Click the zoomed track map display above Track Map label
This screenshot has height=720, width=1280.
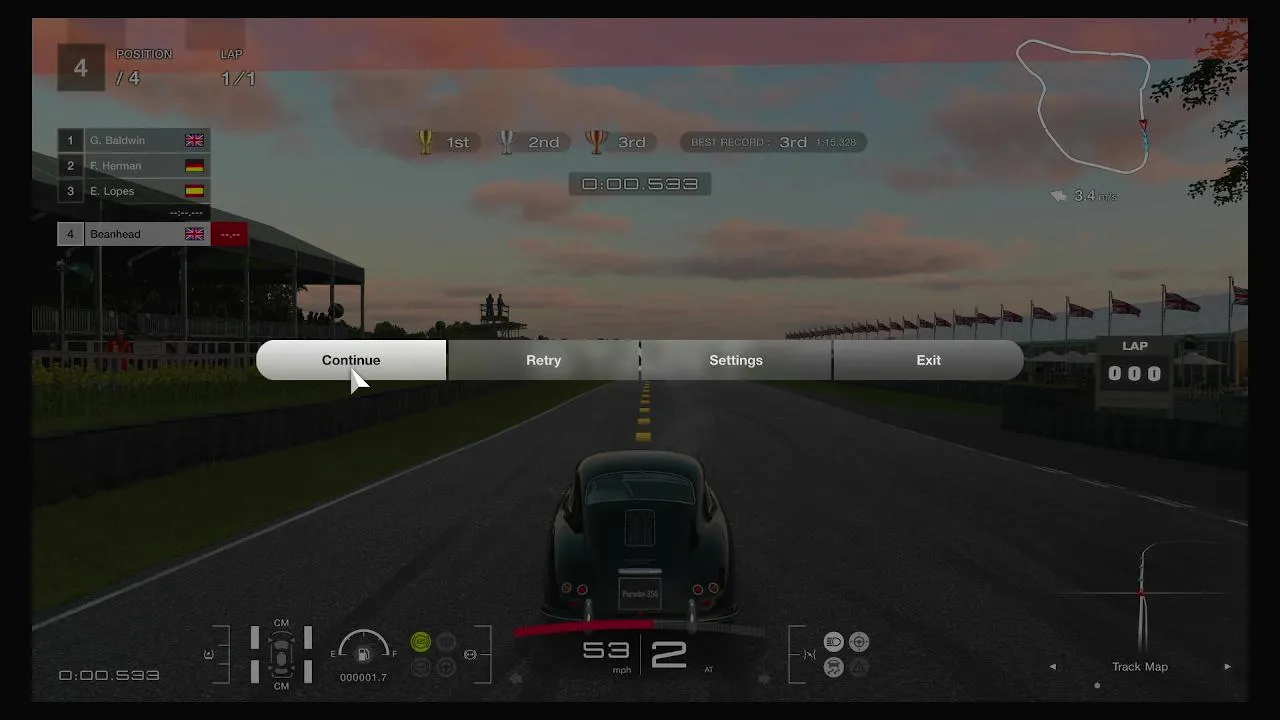tap(1140, 597)
